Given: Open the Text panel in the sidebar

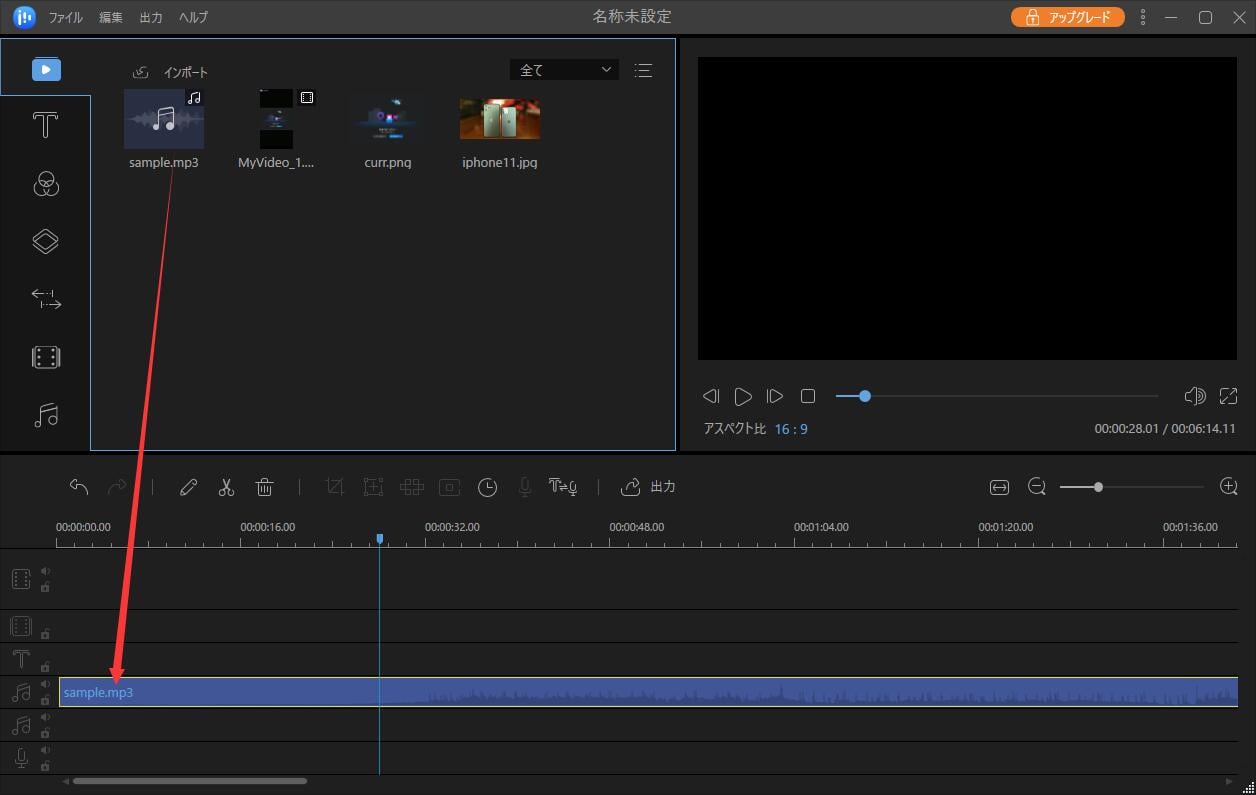Looking at the screenshot, I should tap(46, 126).
